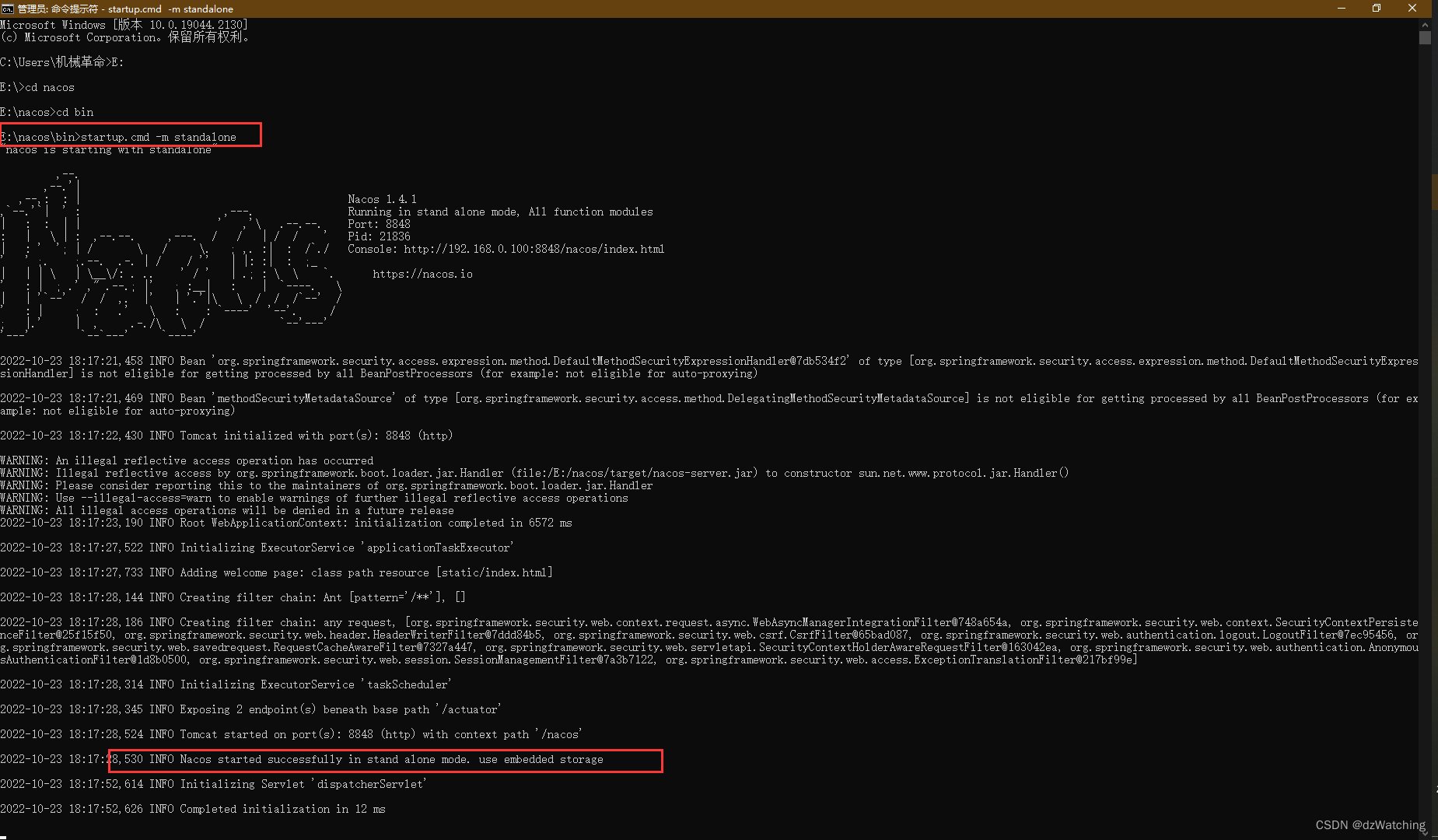Click the title text 'startup.cmd -m standalone'
The height and width of the screenshot is (840, 1438).
(170, 9)
